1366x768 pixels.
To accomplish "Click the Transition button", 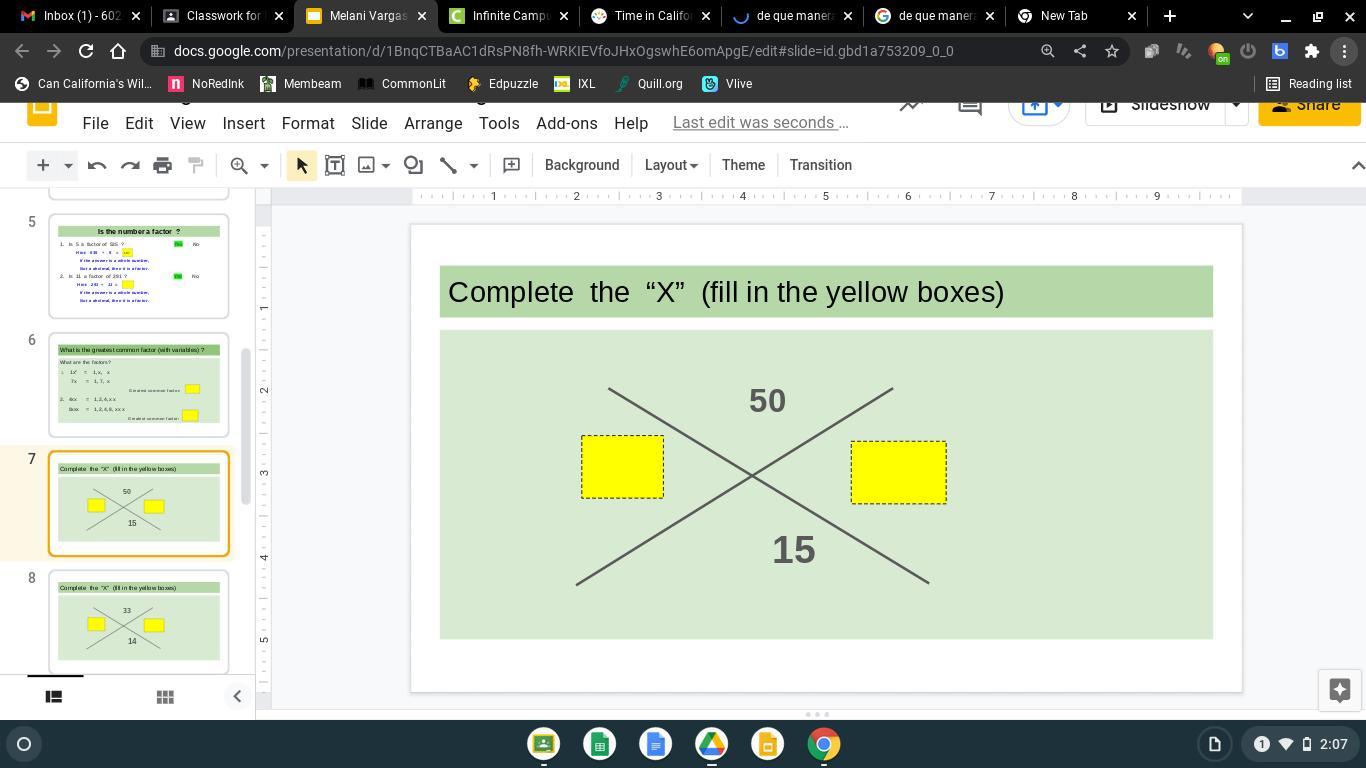I will pyautogui.click(x=821, y=165).
